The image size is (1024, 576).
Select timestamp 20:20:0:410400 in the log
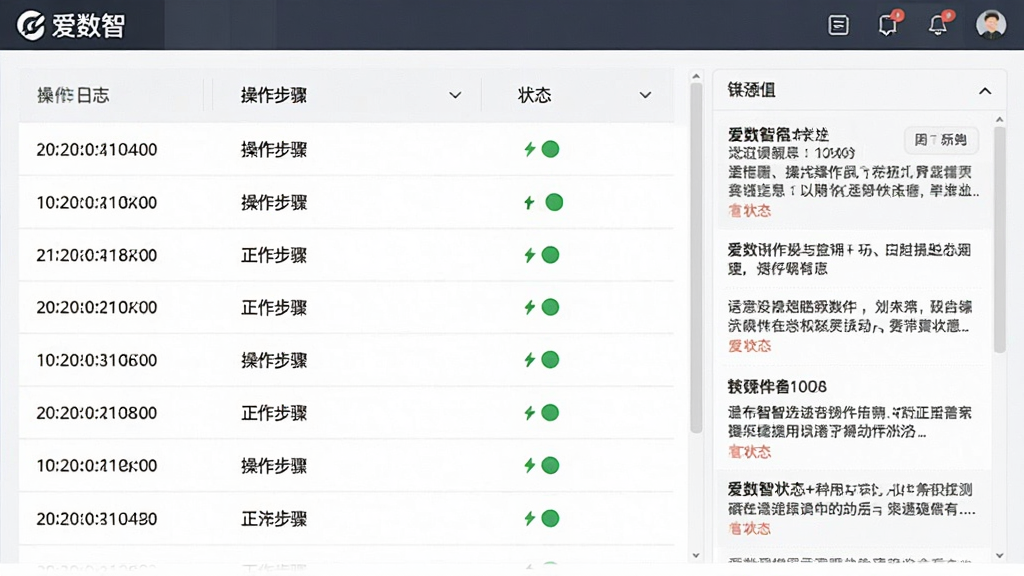[x=97, y=150]
